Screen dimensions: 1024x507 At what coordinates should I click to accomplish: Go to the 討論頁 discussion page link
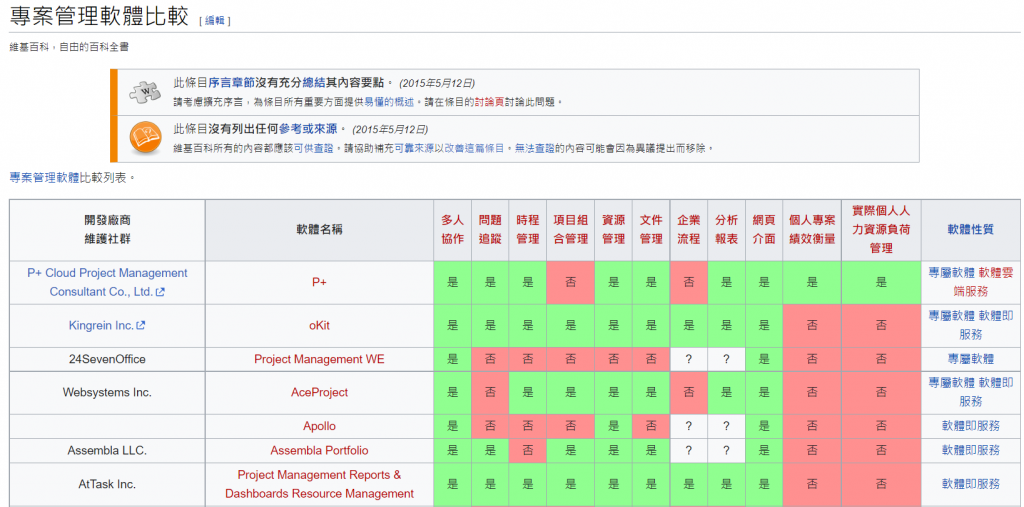coord(489,102)
